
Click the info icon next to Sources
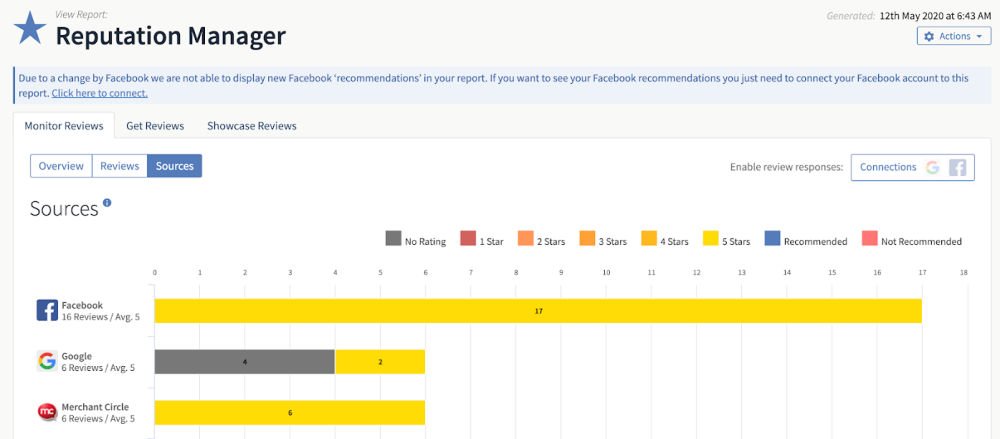click(x=107, y=203)
